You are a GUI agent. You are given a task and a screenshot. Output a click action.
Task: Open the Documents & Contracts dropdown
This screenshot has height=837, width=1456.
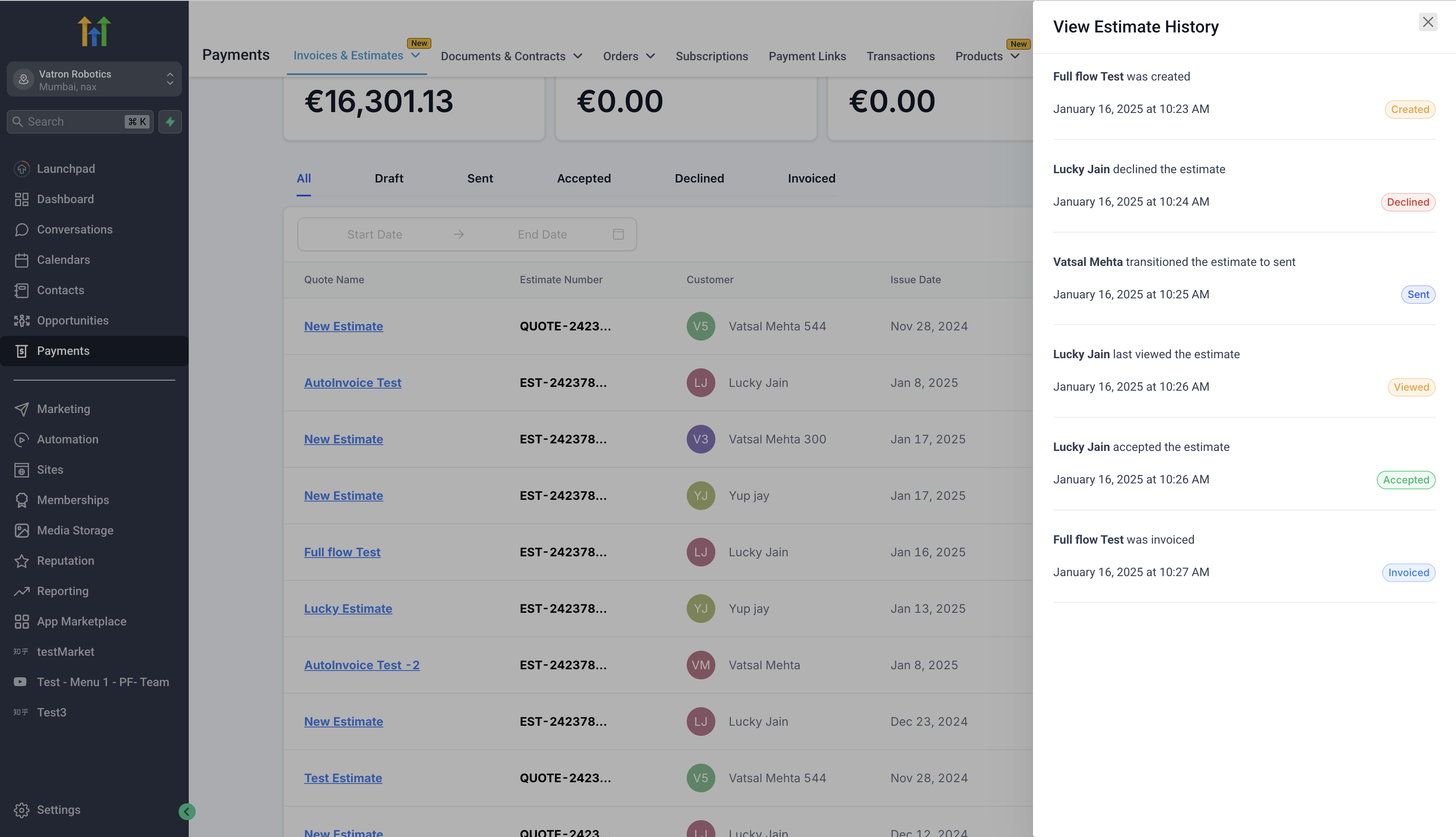pos(578,56)
